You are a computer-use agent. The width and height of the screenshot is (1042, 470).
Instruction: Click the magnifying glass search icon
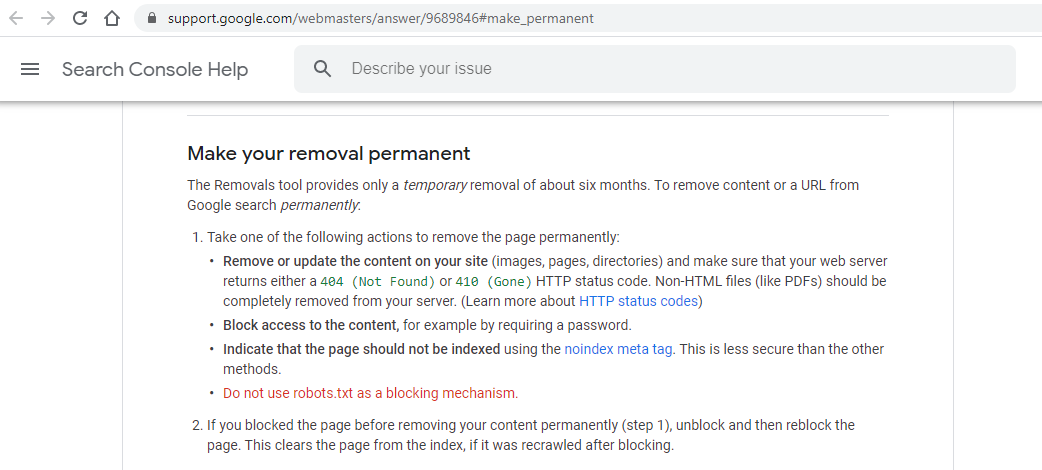click(x=322, y=68)
